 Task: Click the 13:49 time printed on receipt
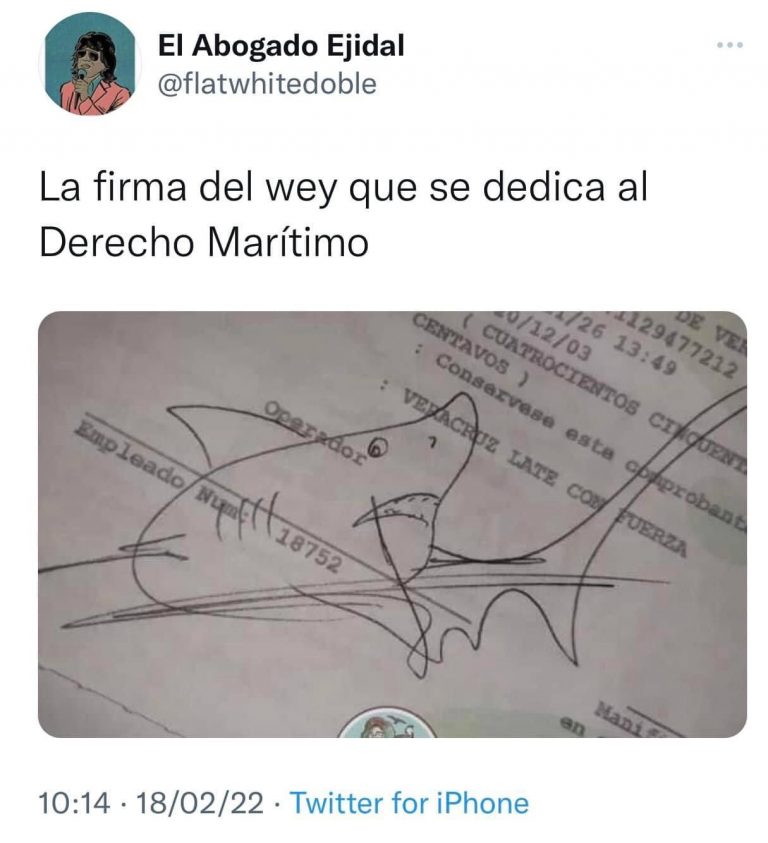(647, 355)
